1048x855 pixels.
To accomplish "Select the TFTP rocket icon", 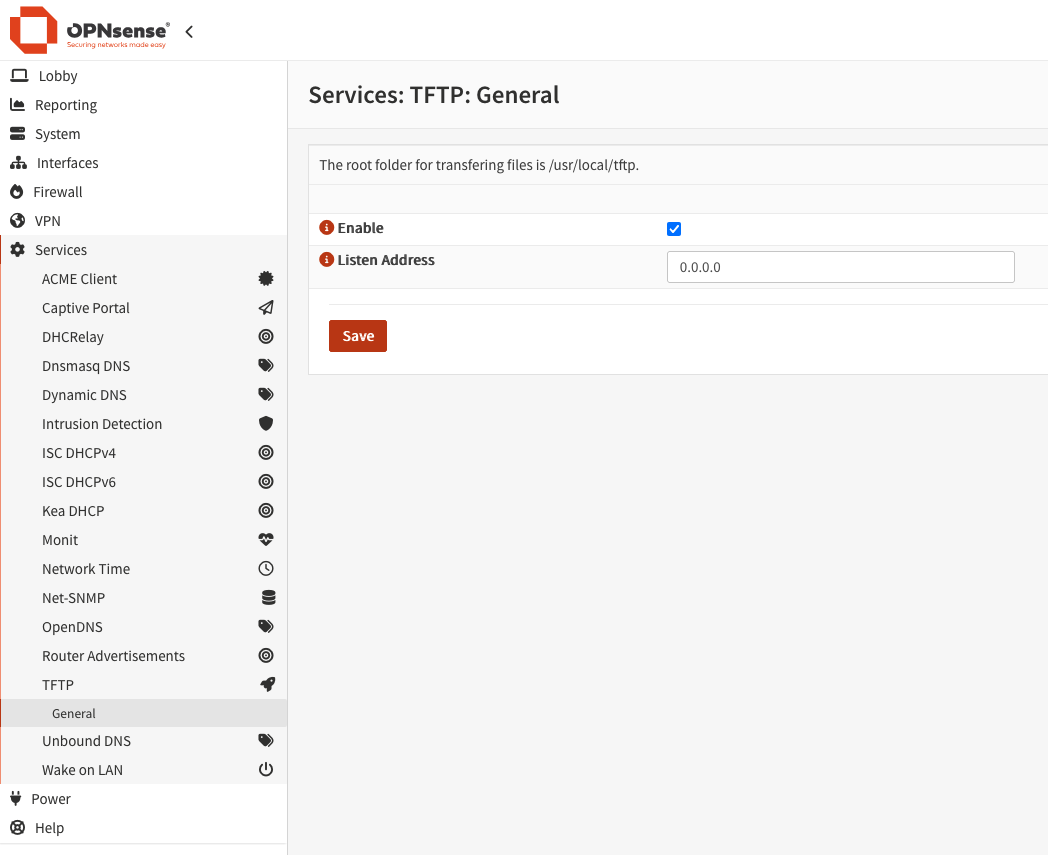I will click(265, 684).
